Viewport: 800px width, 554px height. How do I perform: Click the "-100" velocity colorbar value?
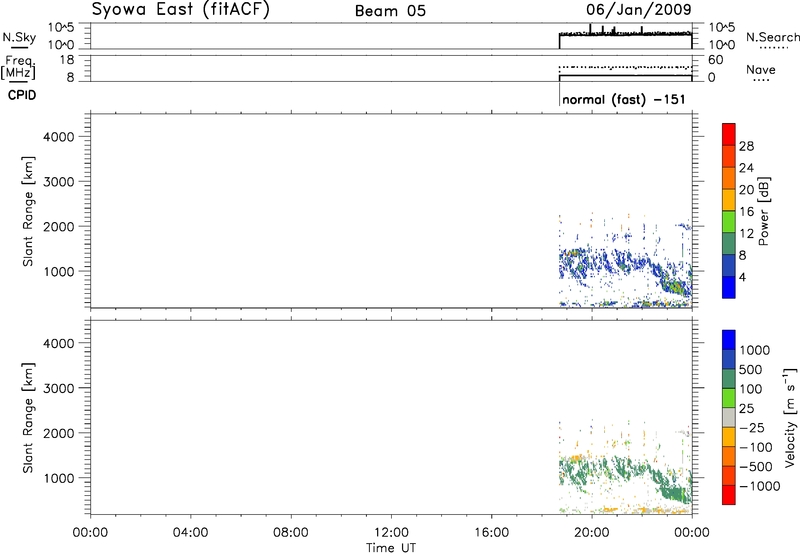coord(756,447)
